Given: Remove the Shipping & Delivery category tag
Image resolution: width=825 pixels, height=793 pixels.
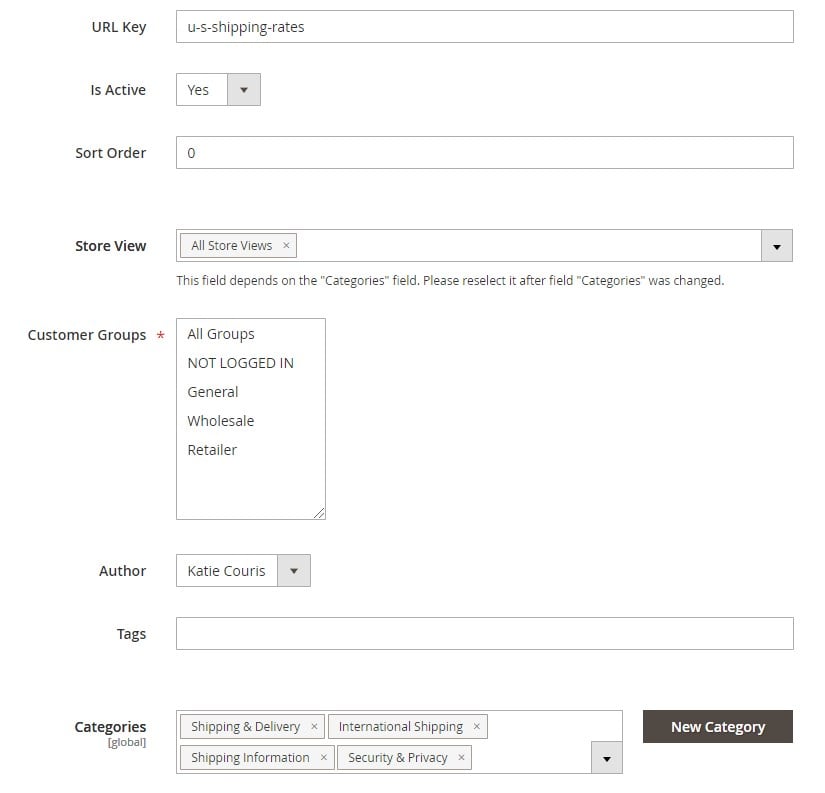Looking at the screenshot, I should (x=314, y=727).
